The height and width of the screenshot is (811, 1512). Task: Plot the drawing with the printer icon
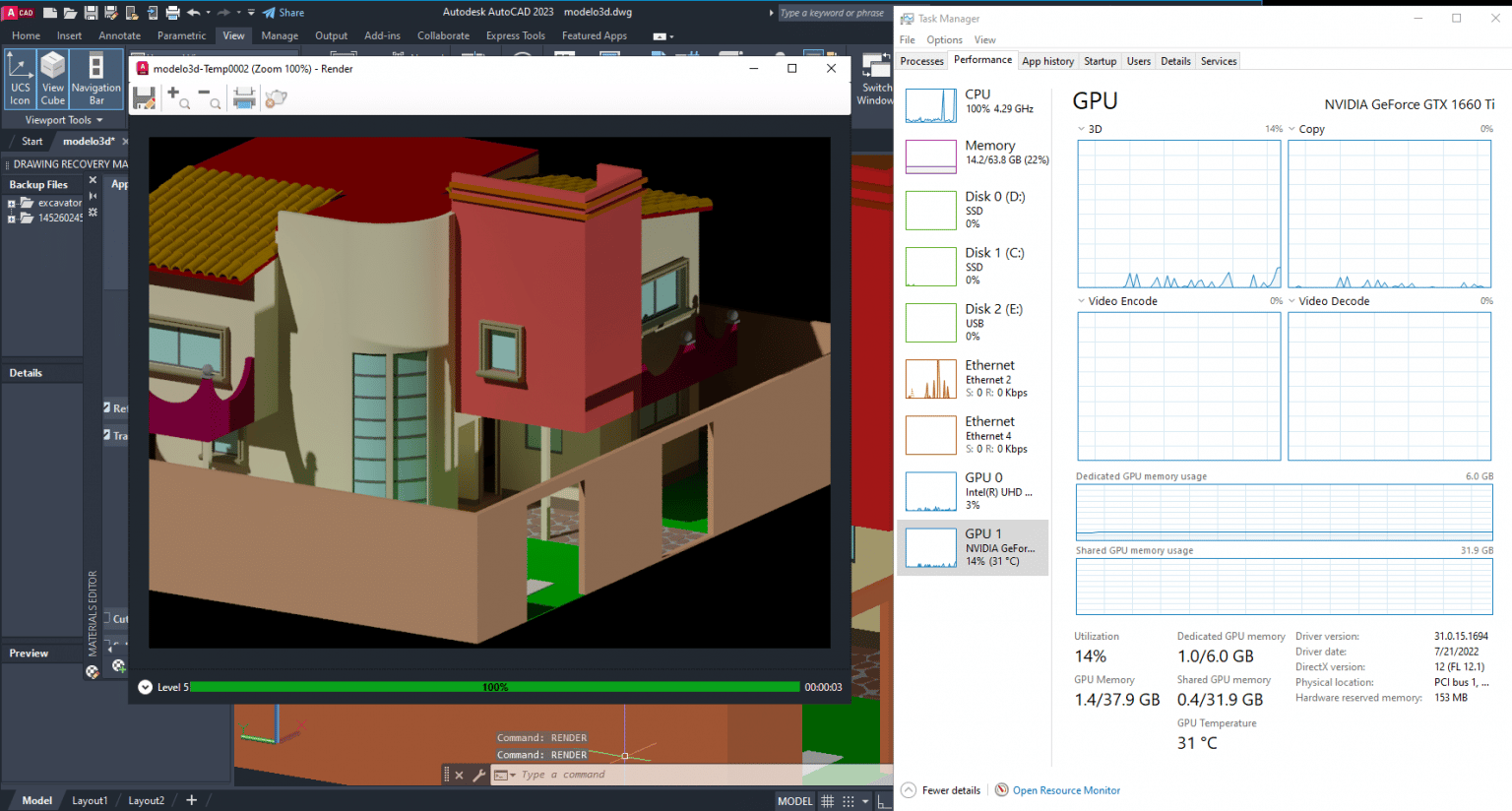pos(172,13)
